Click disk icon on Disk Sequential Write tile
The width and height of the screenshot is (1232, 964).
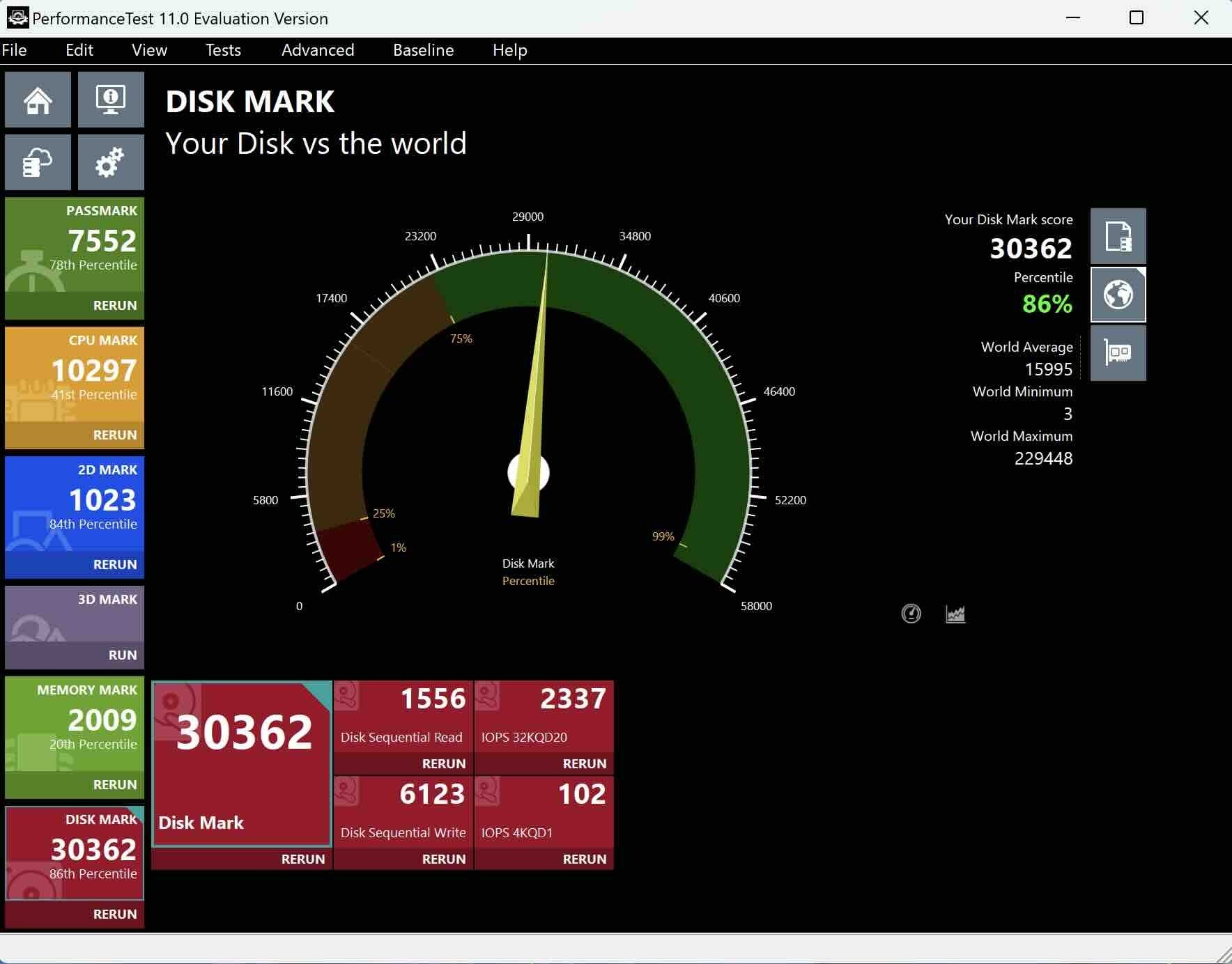point(347,793)
